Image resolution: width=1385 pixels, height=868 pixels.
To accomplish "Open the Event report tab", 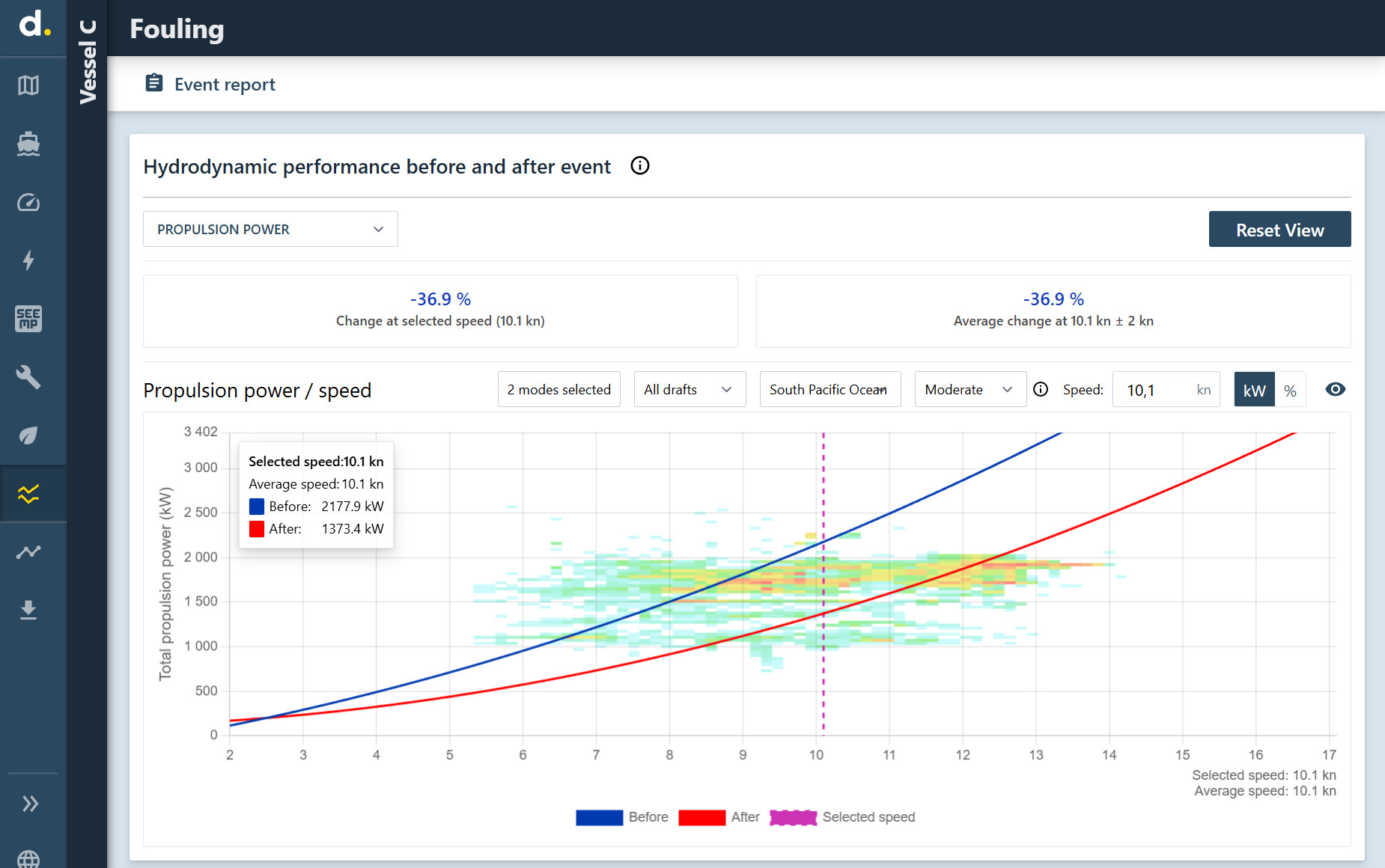I will click(210, 84).
